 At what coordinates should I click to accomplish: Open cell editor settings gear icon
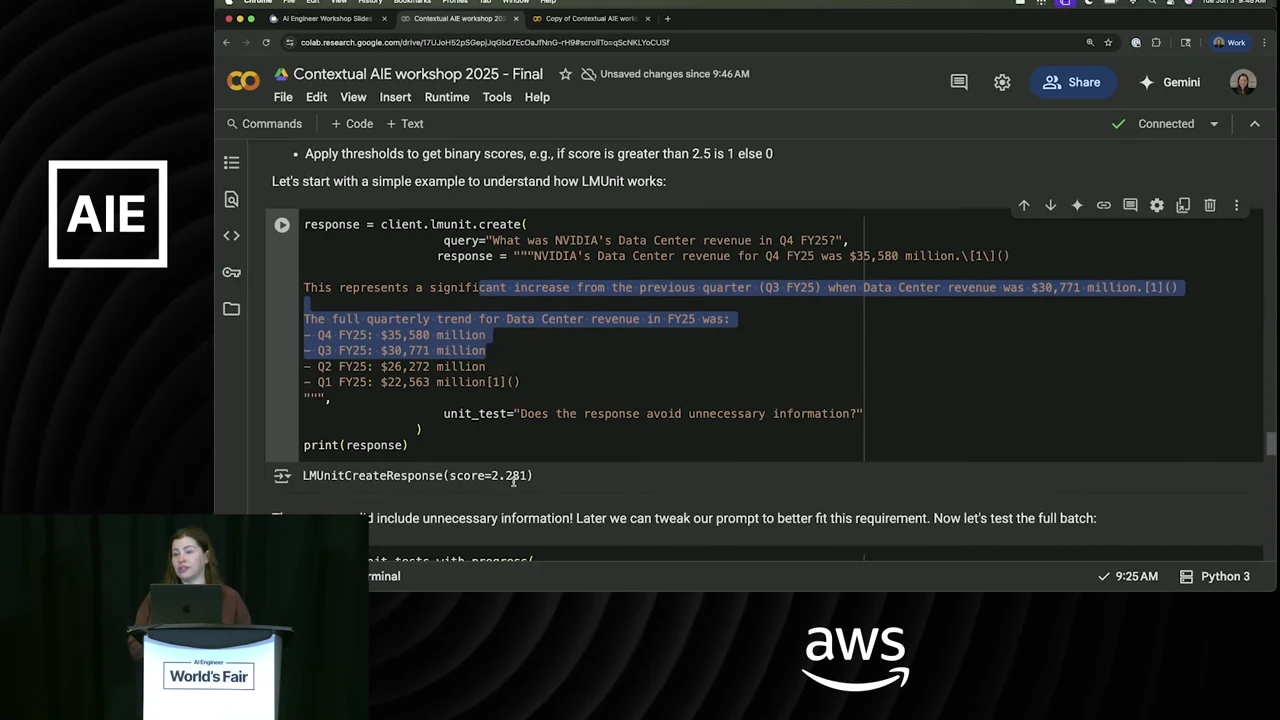(x=1156, y=205)
